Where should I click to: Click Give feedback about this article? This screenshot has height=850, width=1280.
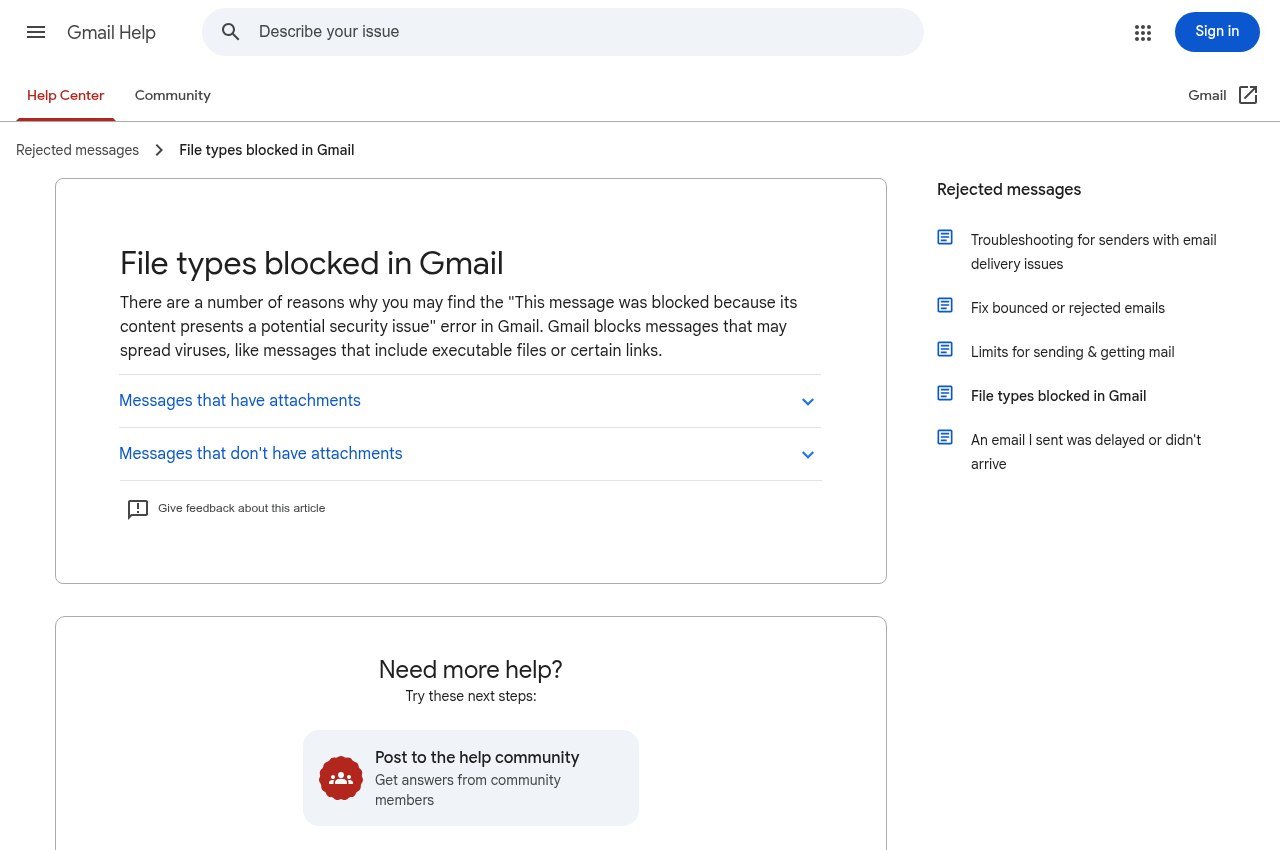coord(241,508)
